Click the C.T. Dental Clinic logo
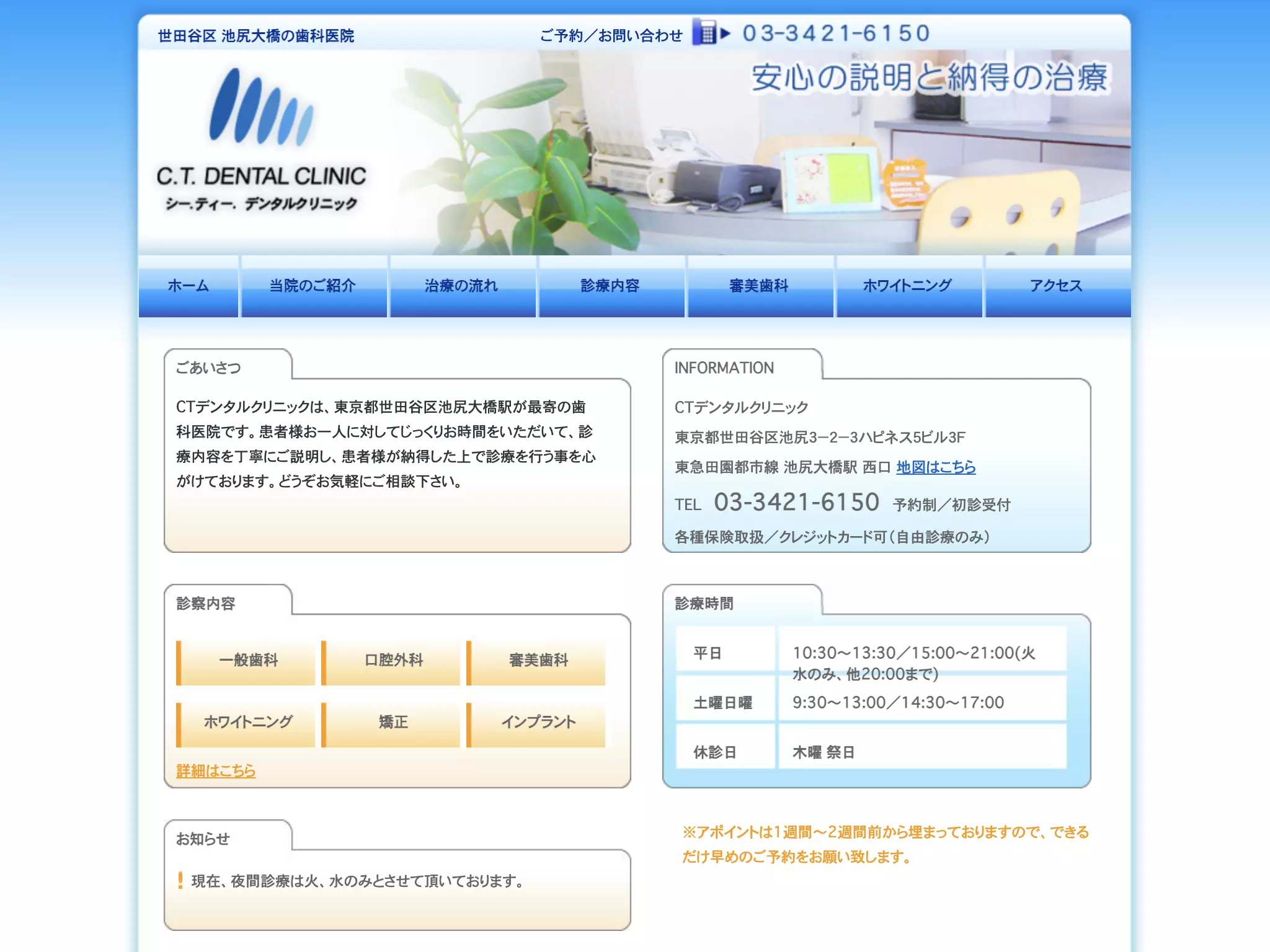 [x=261, y=140]
